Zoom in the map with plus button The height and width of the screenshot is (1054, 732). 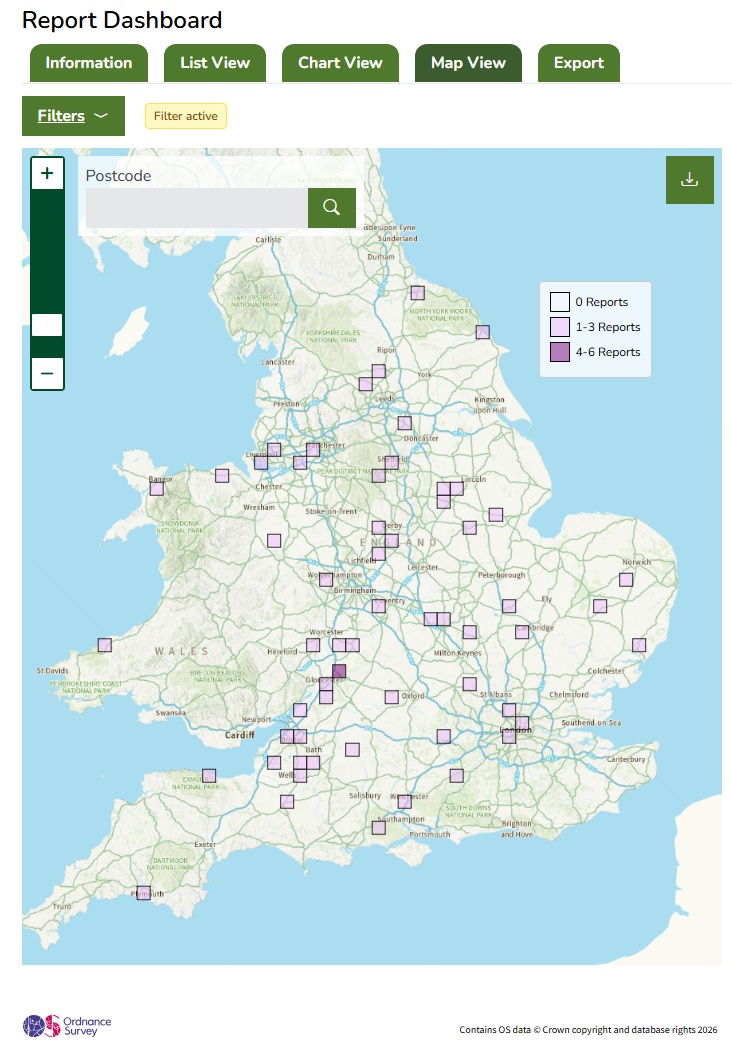click(x=47, y=173)
